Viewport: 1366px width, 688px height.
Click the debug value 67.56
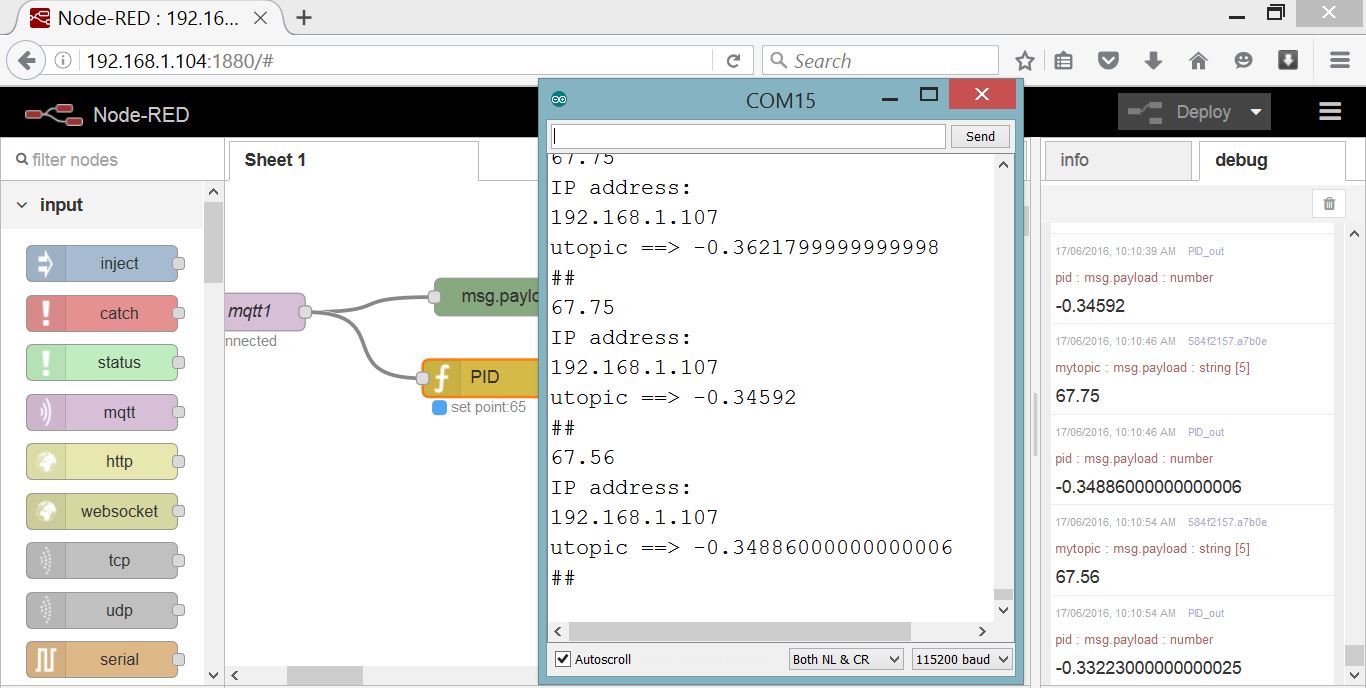pyautogui.click(x=1077, y=577)
